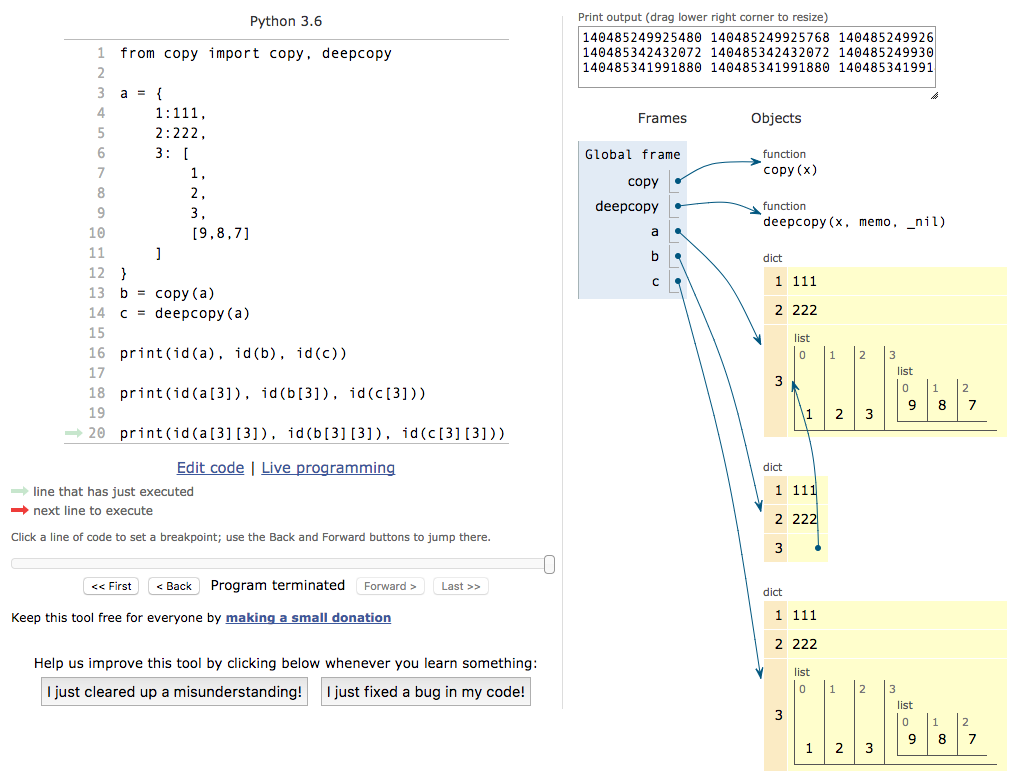
Task: Set breakpoint on line 13 b = copy(a)
Action: [x=167, y=293]
